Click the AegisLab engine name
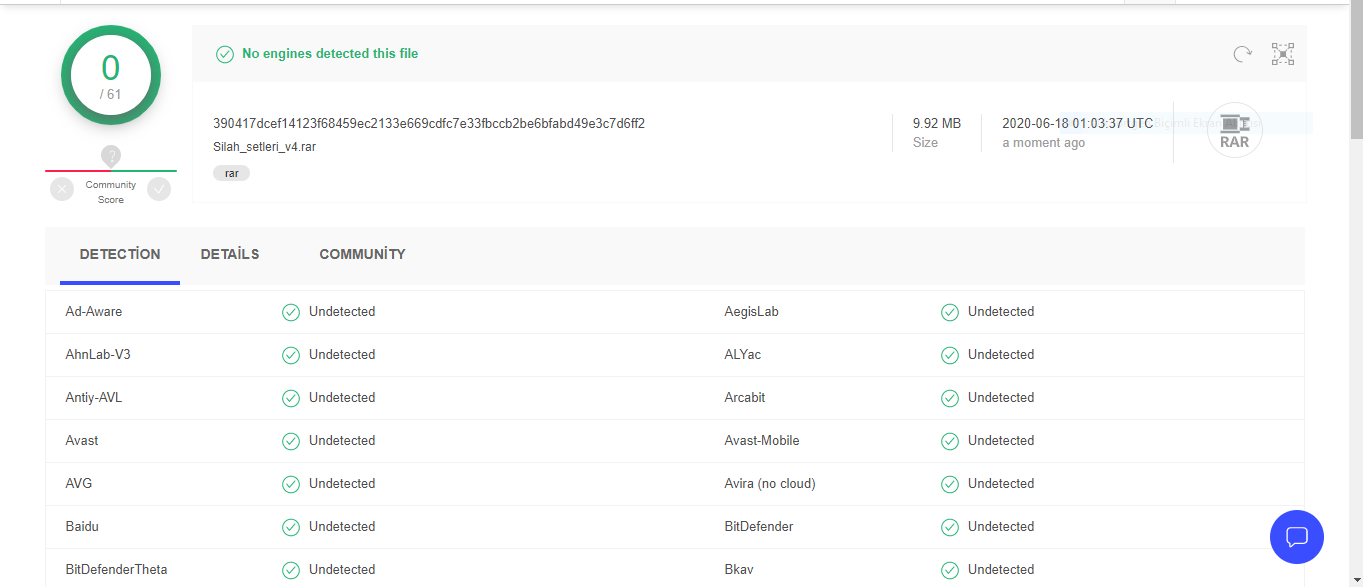Image resolution: width=1363 pixels, height=587 pixels. tap(751, 312)
